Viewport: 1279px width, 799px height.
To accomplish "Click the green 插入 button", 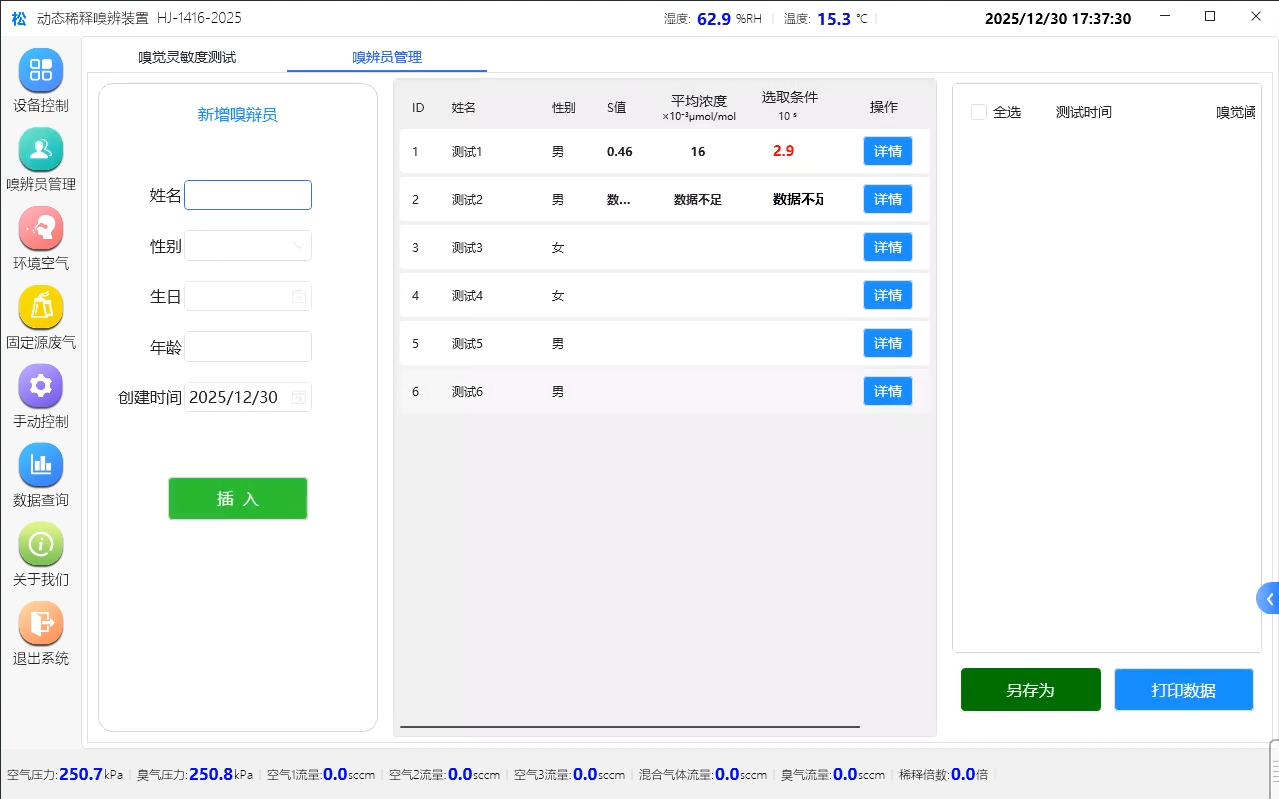I will click(x=237, y=498).
